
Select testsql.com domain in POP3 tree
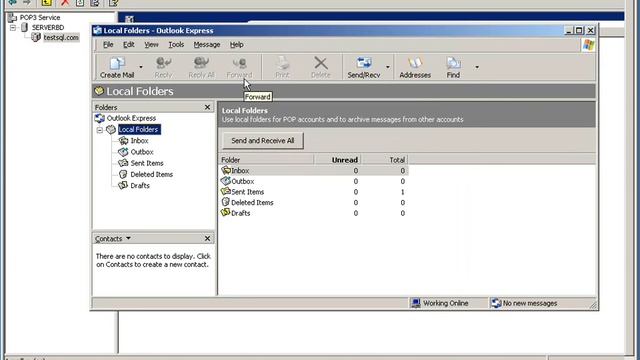61,37
